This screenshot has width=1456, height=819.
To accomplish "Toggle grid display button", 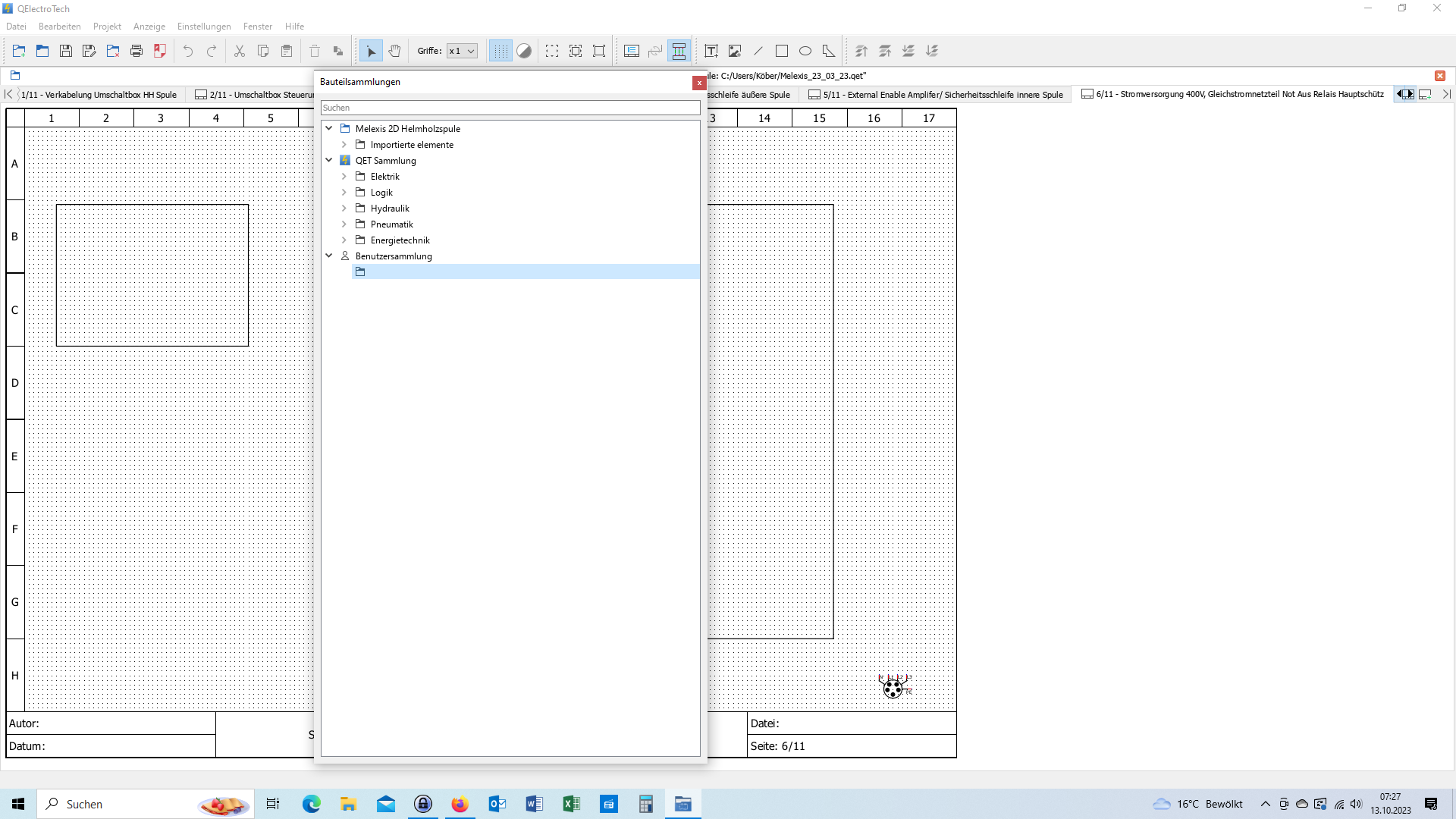I will [500, 51].
